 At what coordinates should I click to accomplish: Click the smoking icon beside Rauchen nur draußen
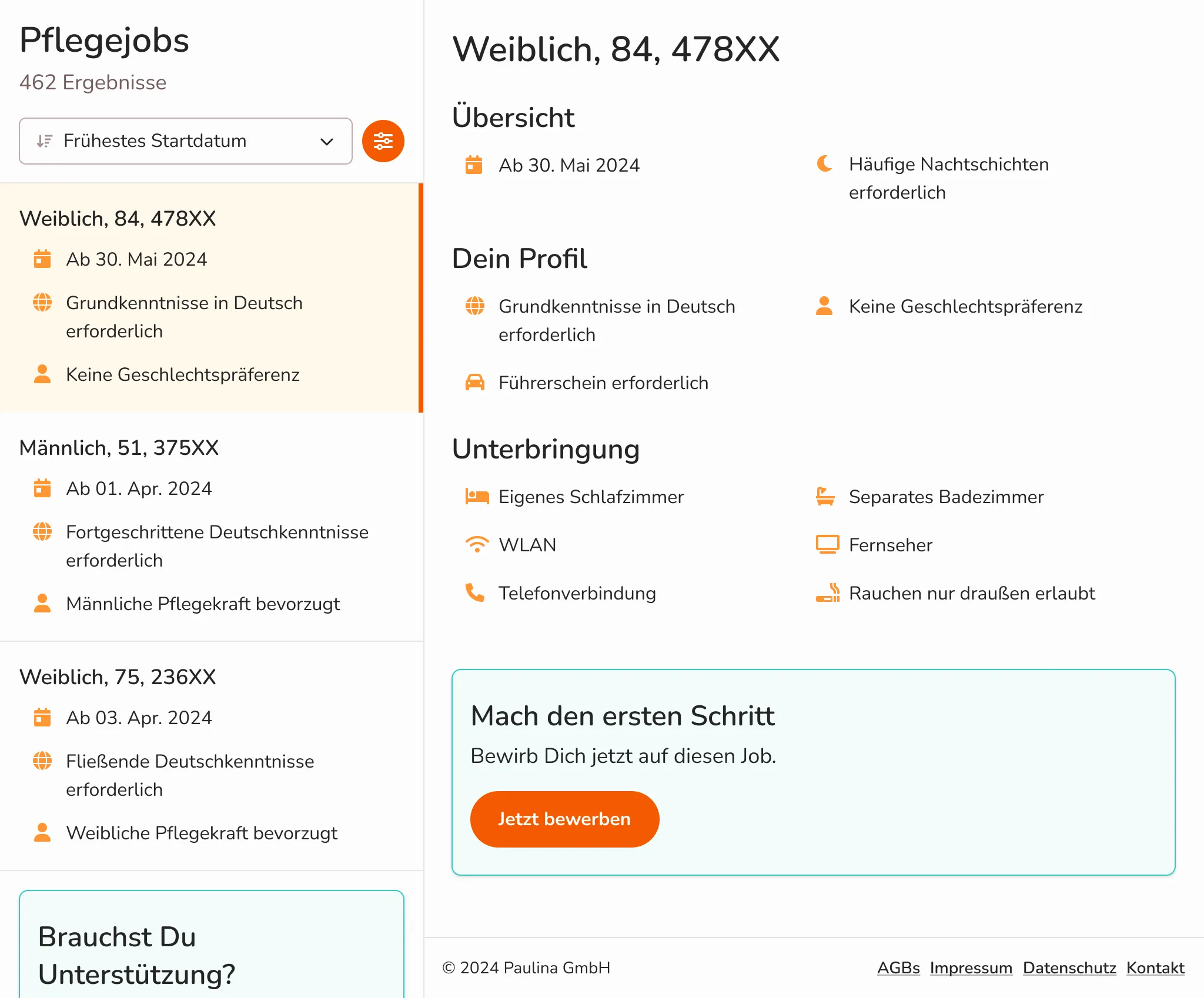[x=827, y=592]
